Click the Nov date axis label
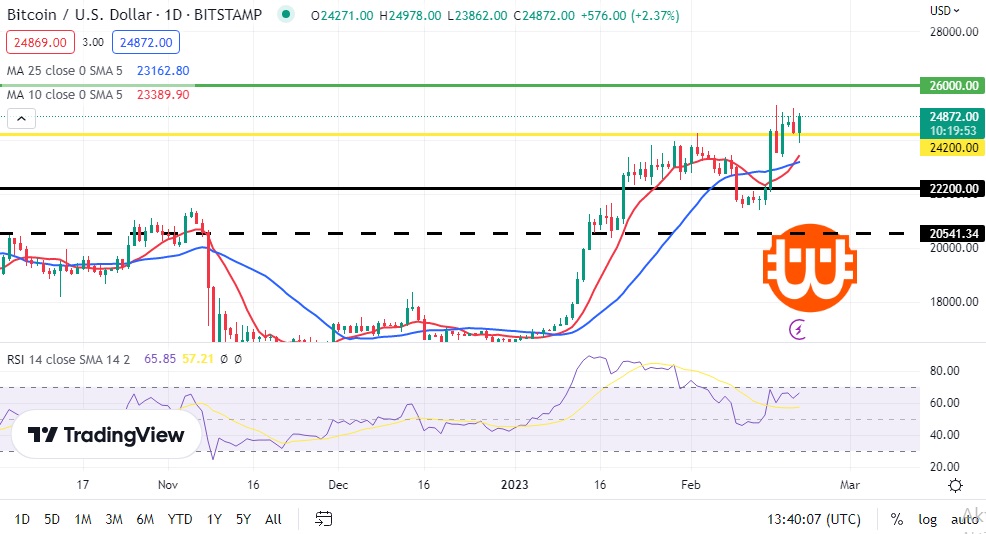The width and height of the screenshot is (986, 534). (168, 485)
